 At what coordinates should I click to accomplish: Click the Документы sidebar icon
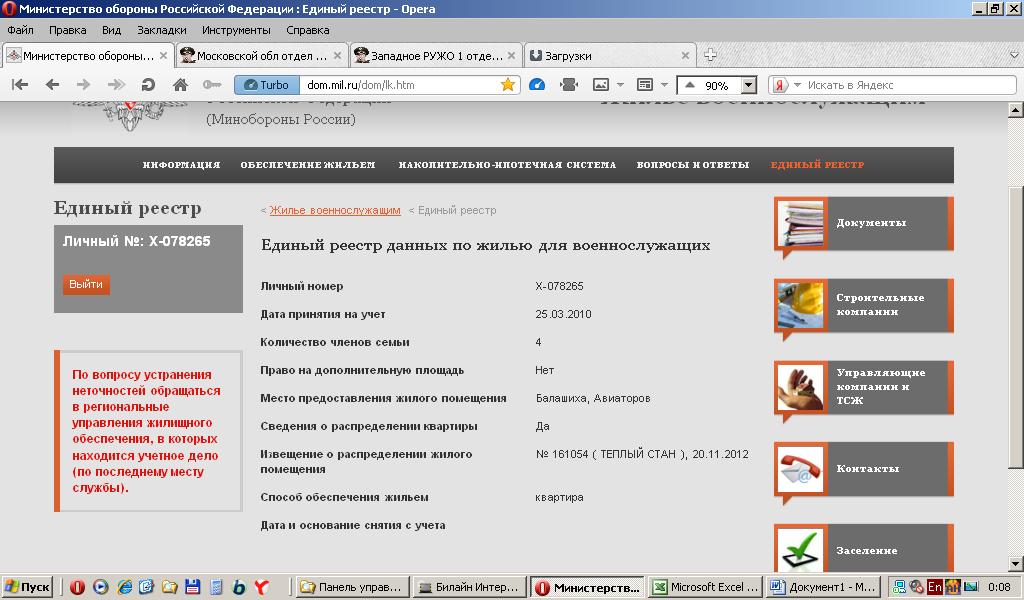pyautogui.click(x=800, y=223)
